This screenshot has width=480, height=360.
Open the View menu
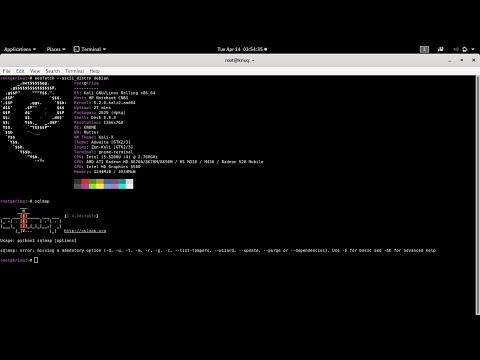click(x=35, y=71)
